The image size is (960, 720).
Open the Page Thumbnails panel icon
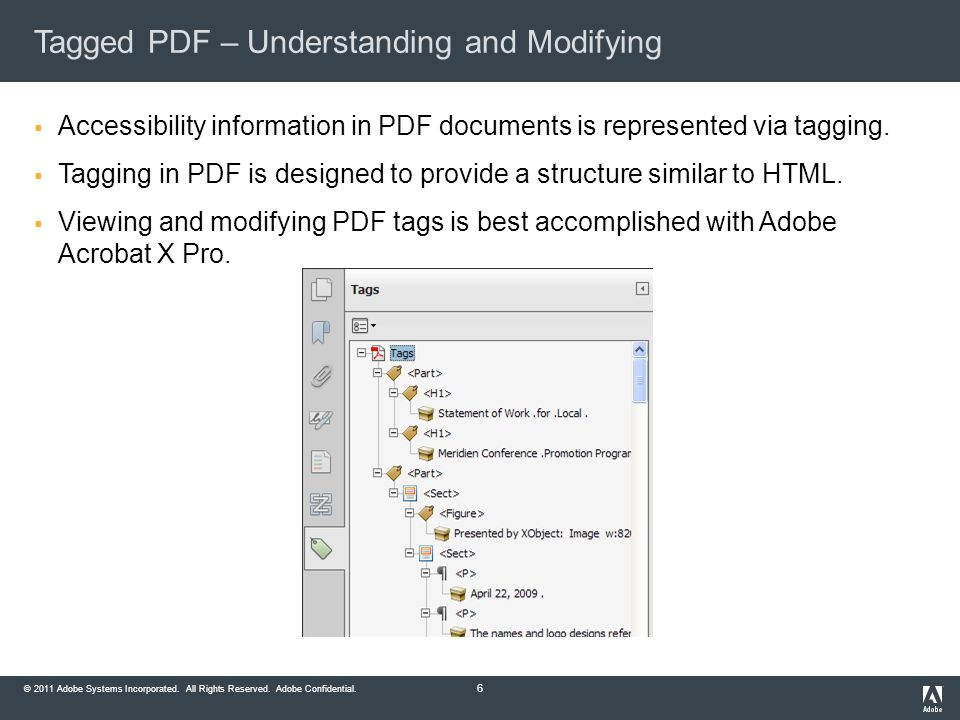point(321,290)
